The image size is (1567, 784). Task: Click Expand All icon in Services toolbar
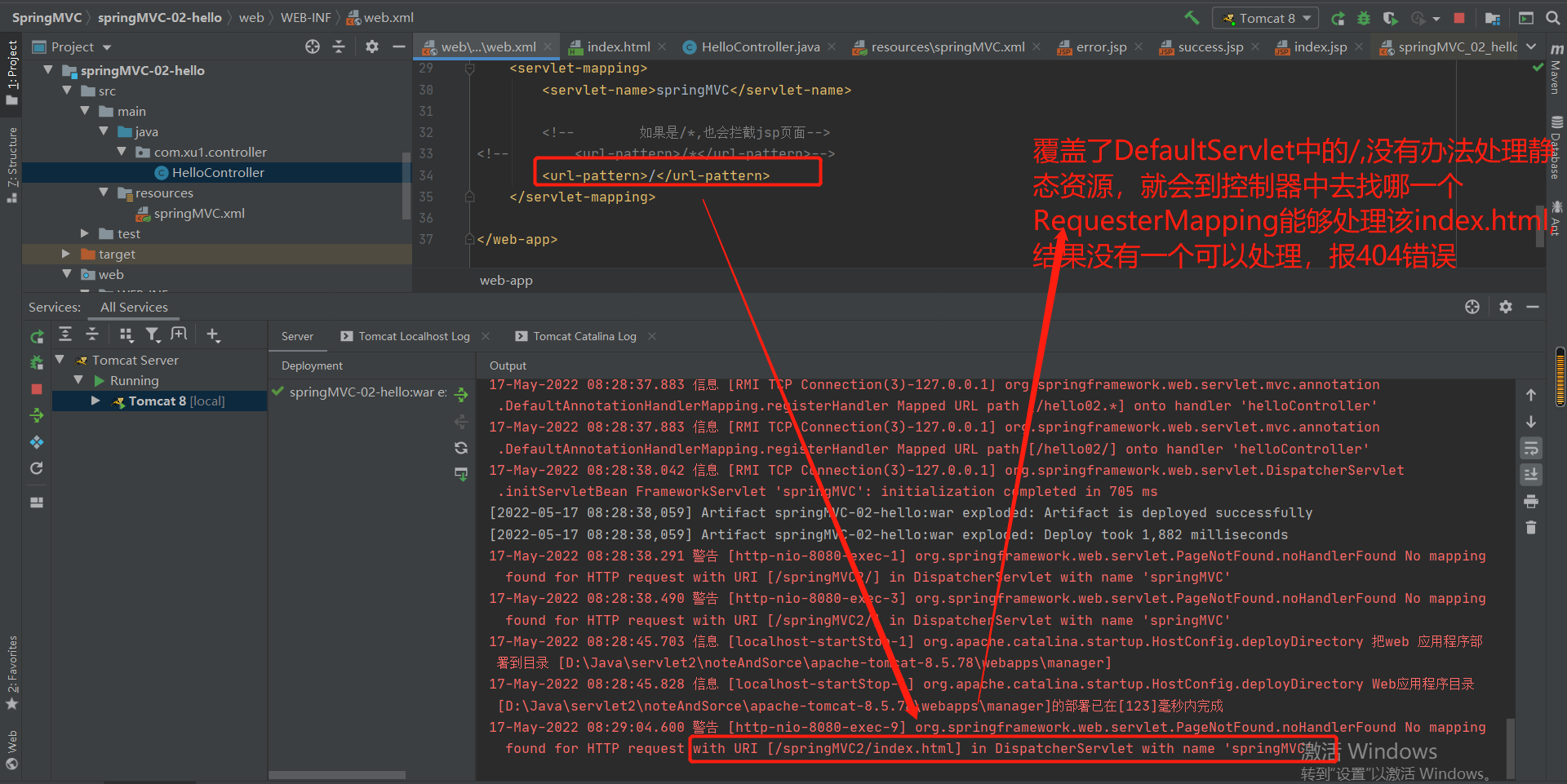point(65,334)
